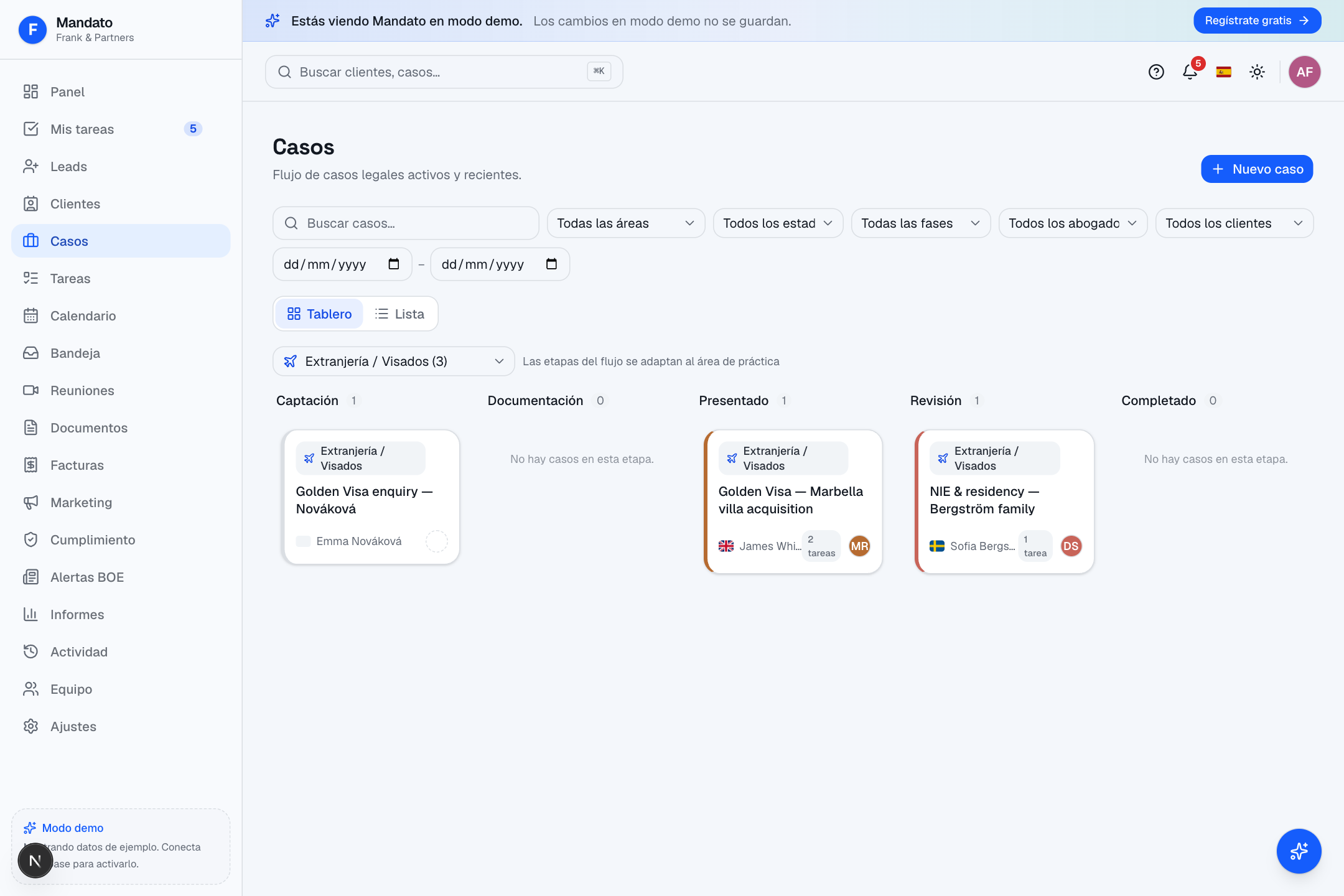Click the Swedish flag next to Sofia Bergs...

[937, 546]
